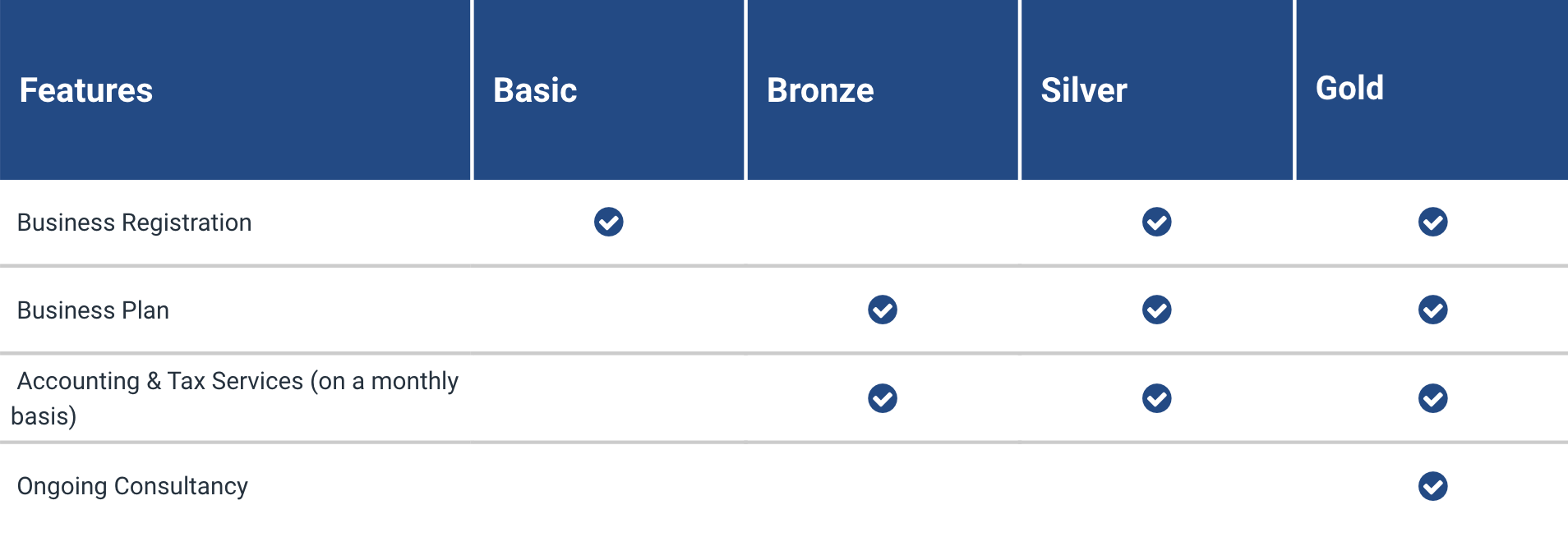Click Bronze's Business Plan checkmark icon
This screenshot has width=1568, height=537.
pyautogui.click(x=883, y=310)
